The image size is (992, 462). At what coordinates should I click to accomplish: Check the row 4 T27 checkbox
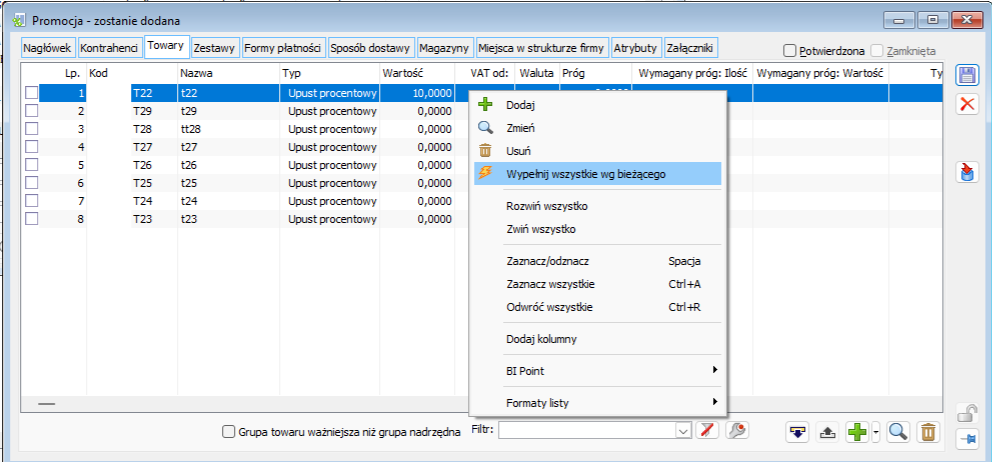pyautogui.click(x=32, y=147)
